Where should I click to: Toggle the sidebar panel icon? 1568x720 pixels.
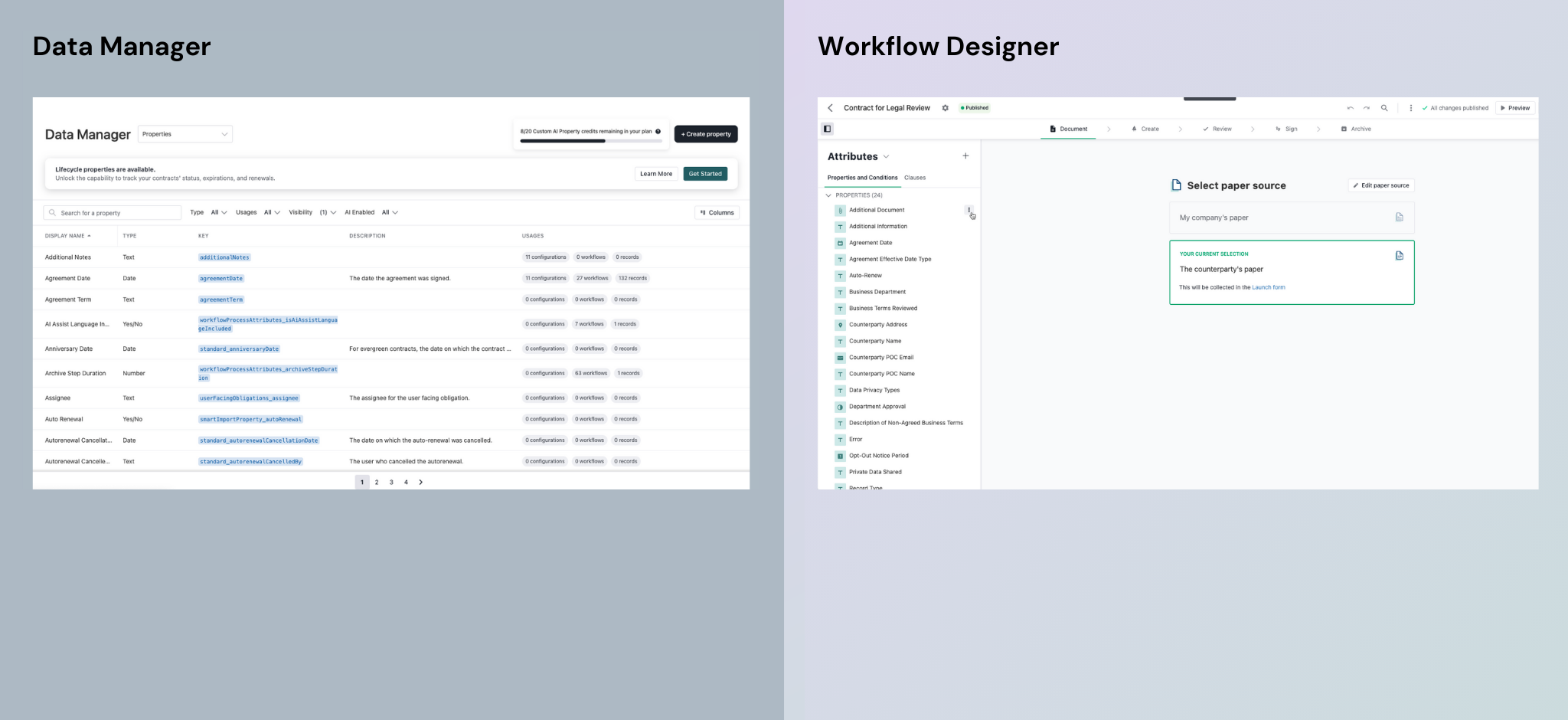coord(827,129)
